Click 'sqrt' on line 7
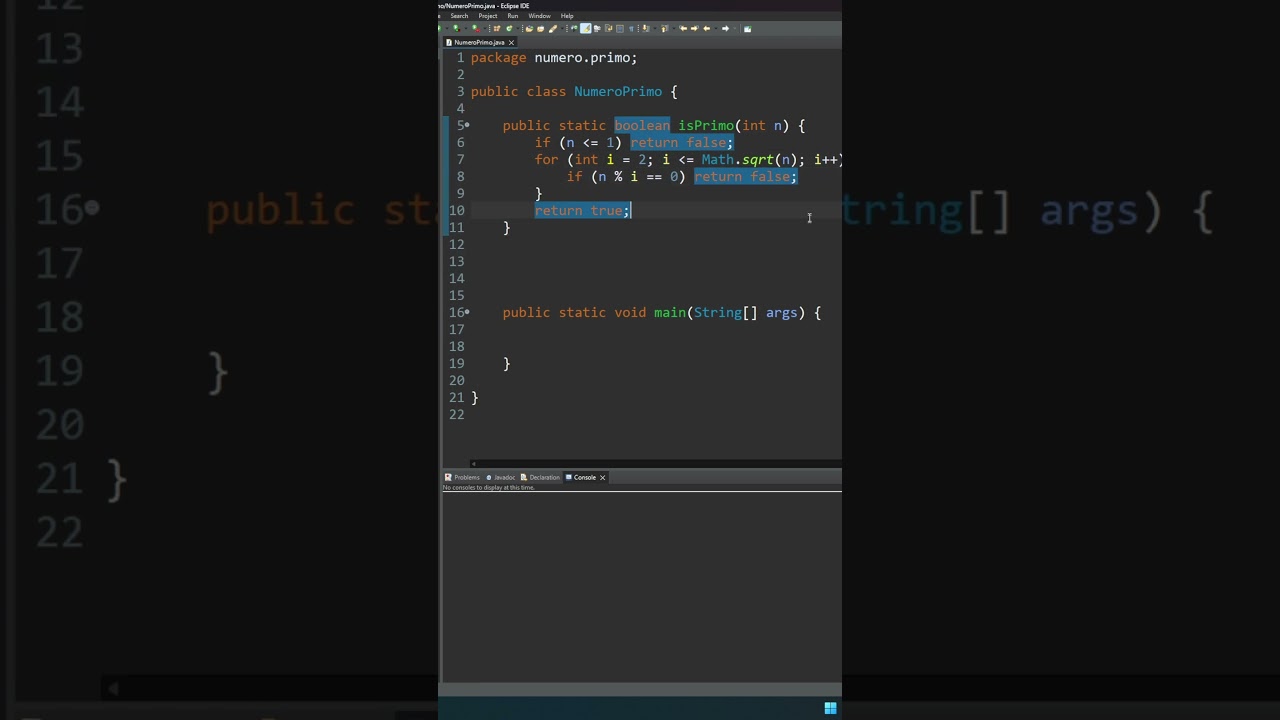Image resolution: width=1280 pixels, height=720 pixels. 758,160
